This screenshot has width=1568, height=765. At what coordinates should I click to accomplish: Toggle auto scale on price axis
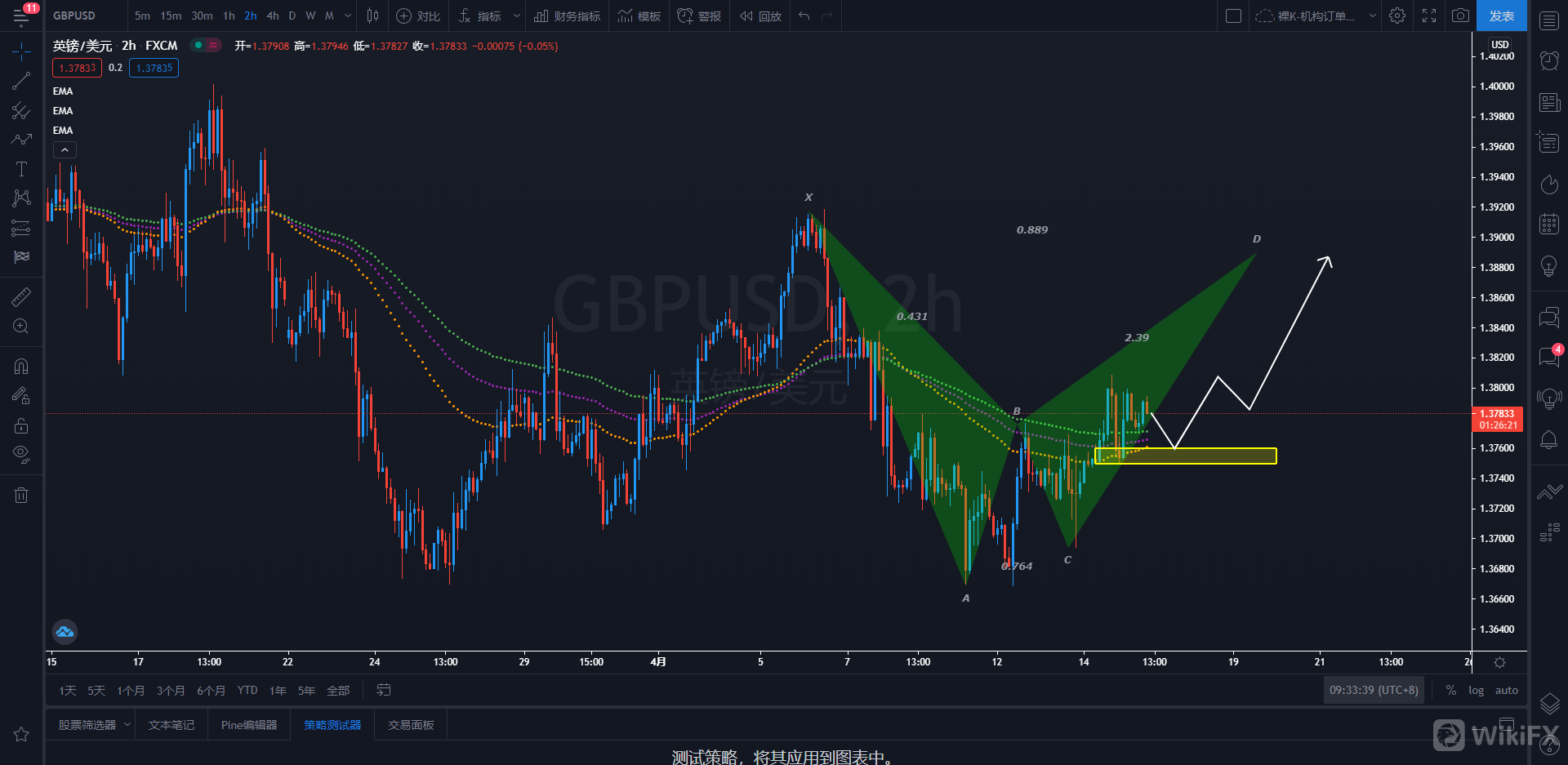click(1506, 690)
